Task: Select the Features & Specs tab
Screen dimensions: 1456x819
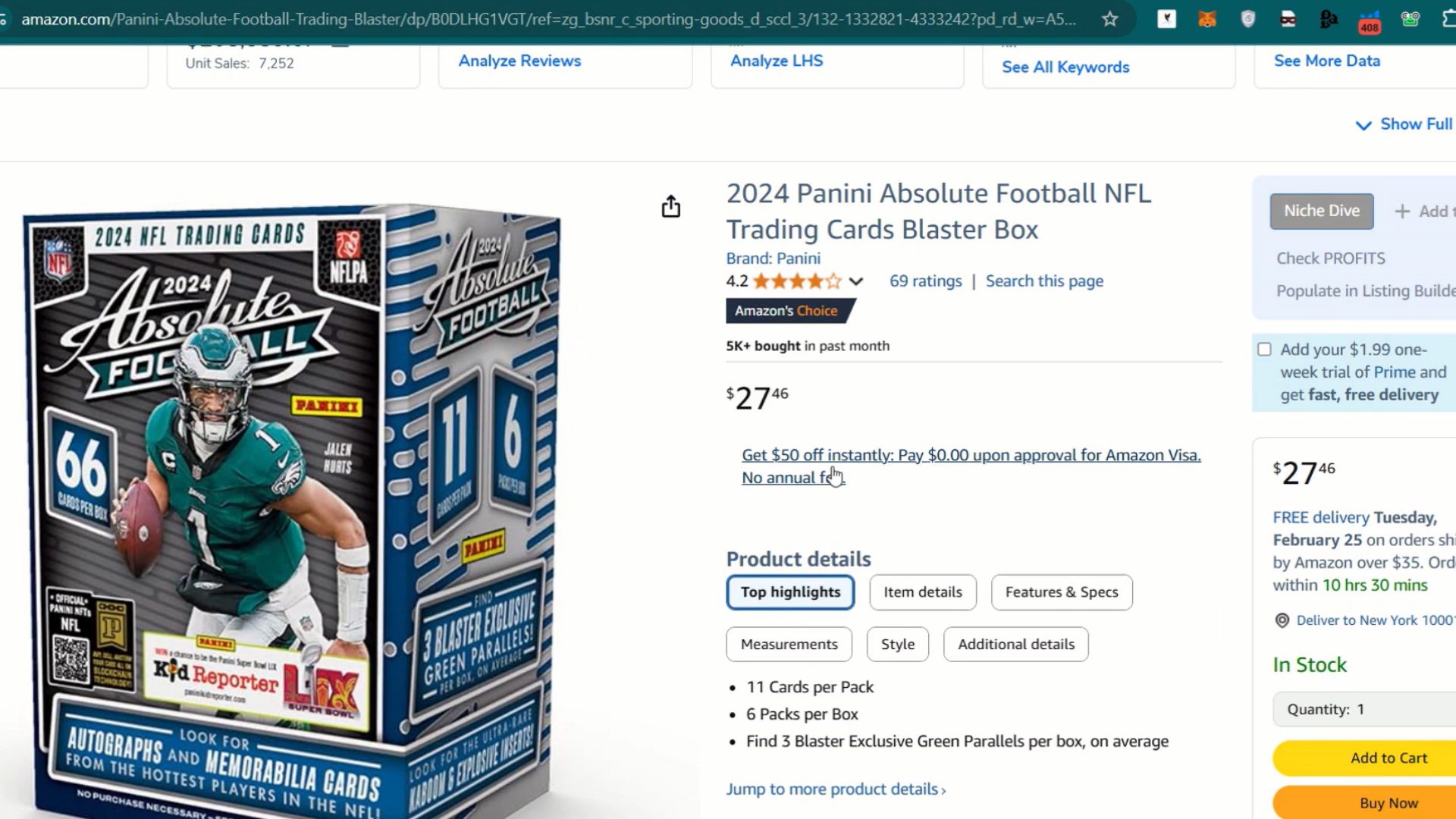Action: [x=1061, y=592]
